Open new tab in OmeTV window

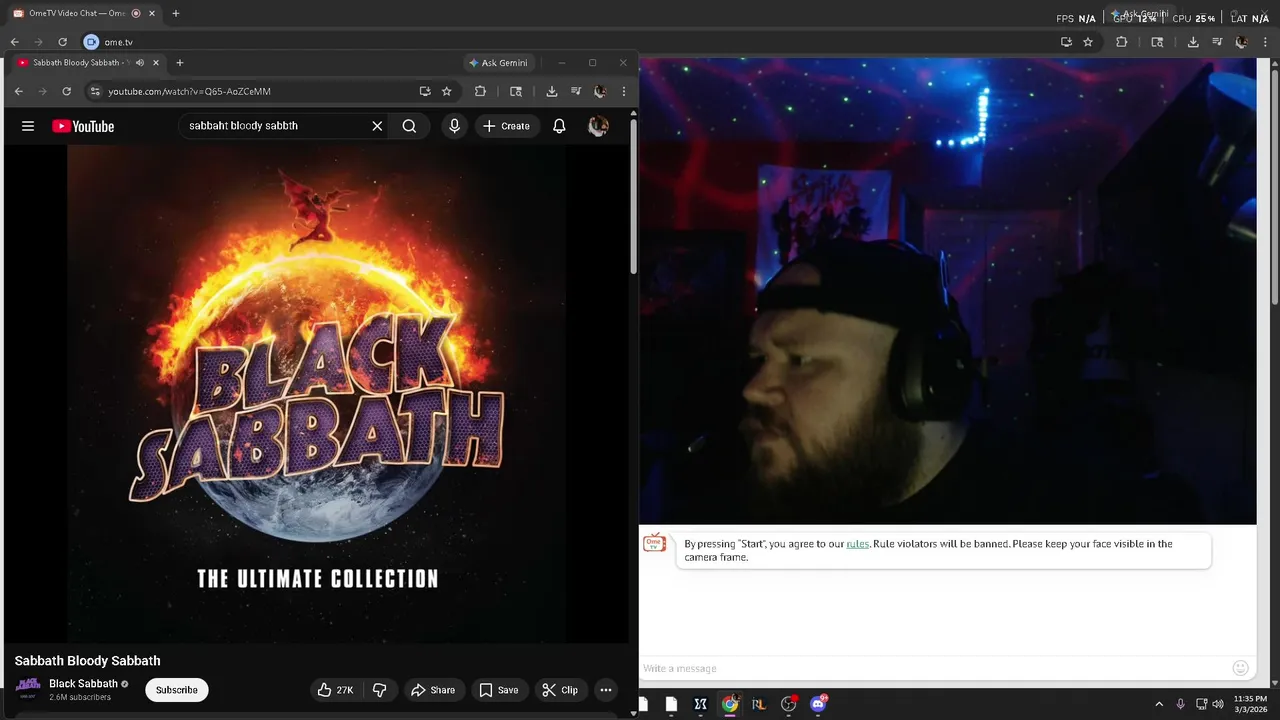pyautogui.click(x=176, y=14)
